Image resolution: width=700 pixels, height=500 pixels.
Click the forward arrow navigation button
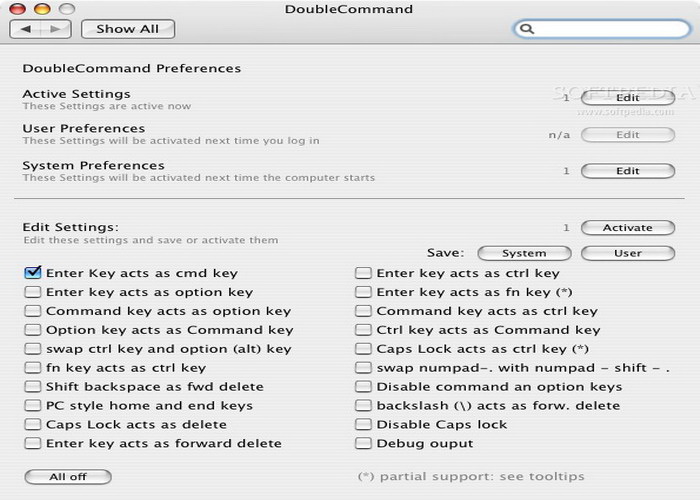pyautogui.click(x=56, y=29)
